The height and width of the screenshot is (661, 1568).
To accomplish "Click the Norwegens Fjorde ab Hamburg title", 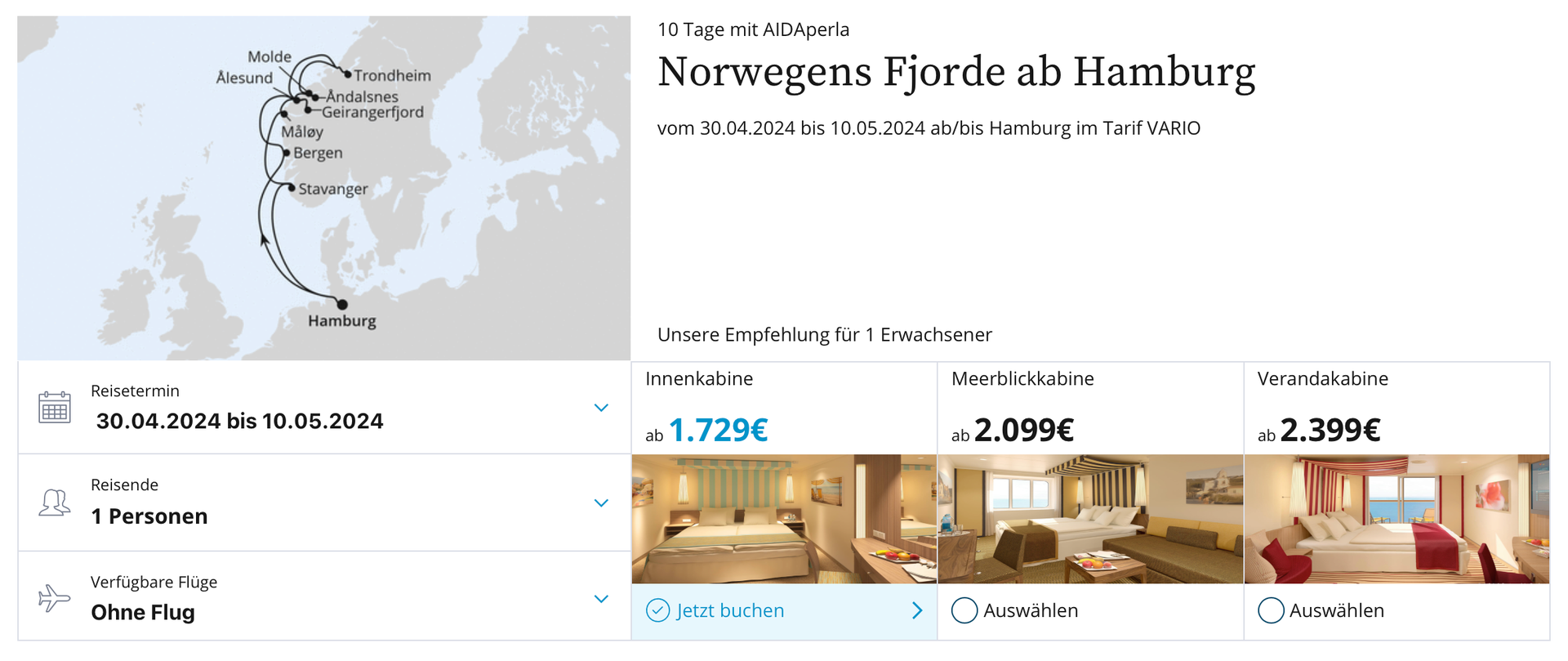I will coord(956,72).
